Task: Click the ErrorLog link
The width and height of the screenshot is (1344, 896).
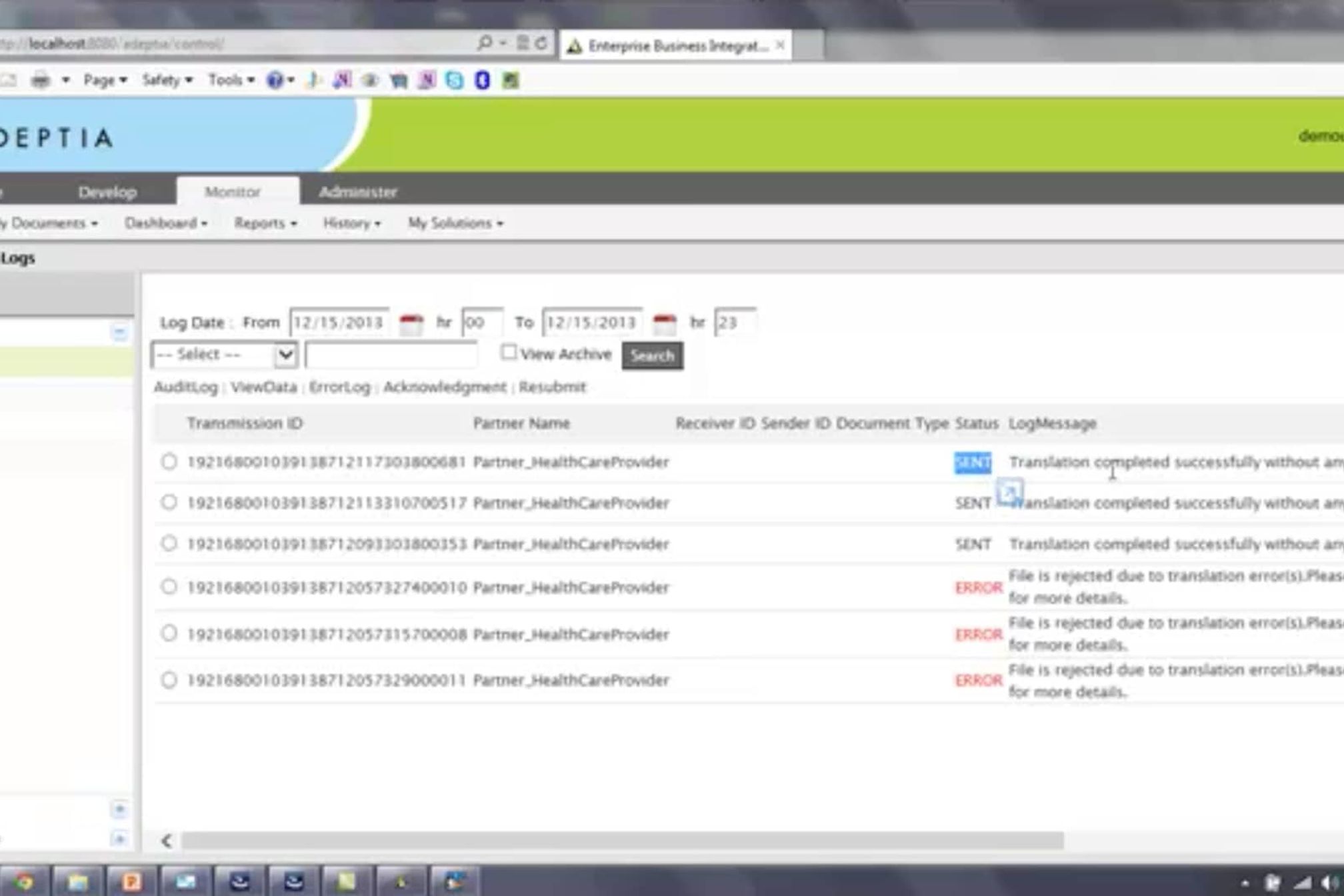Action: tap(339, 387)
